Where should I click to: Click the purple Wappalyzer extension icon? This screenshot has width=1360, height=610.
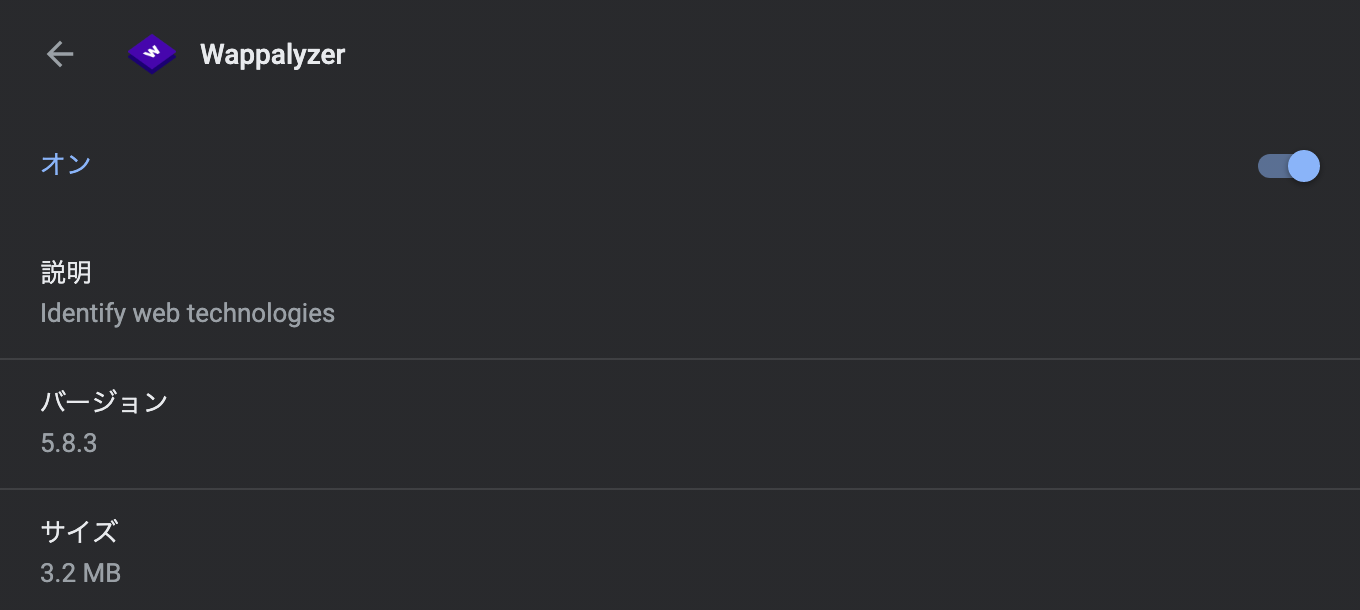(x=151, y=54)
